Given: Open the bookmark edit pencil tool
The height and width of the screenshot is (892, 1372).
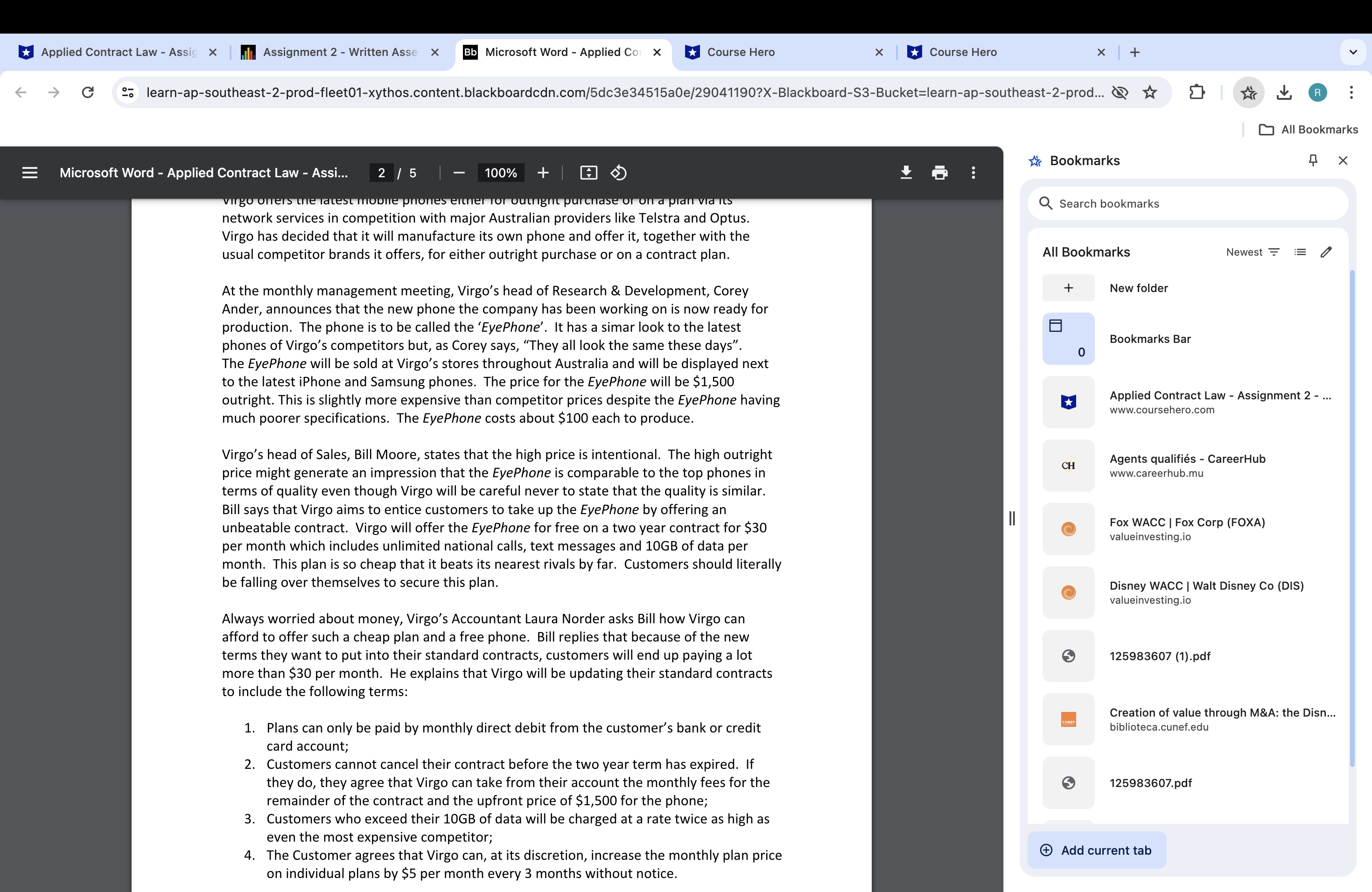Looking at the screenshot, I should tap(1326, 252).
